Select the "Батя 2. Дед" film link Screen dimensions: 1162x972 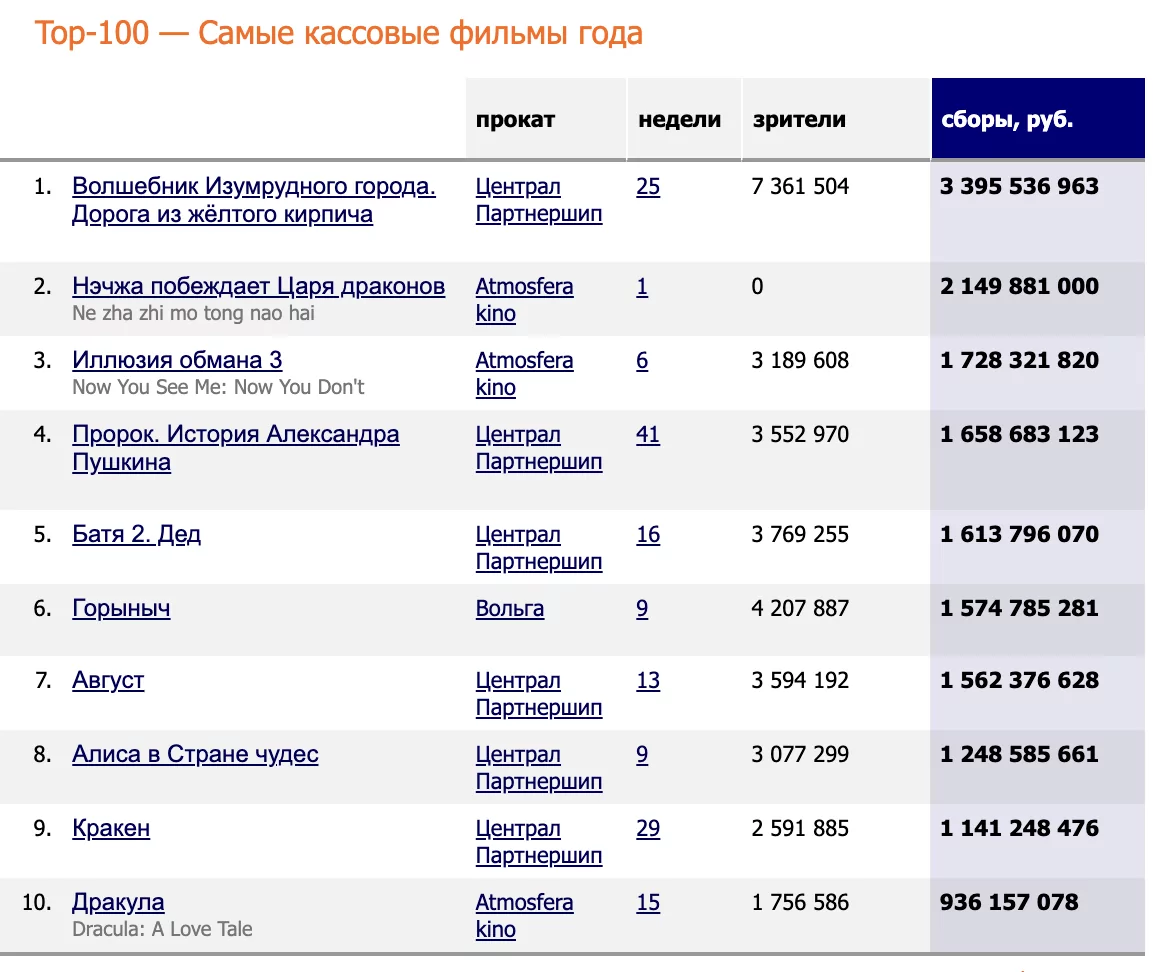click(x=136, y=535)
